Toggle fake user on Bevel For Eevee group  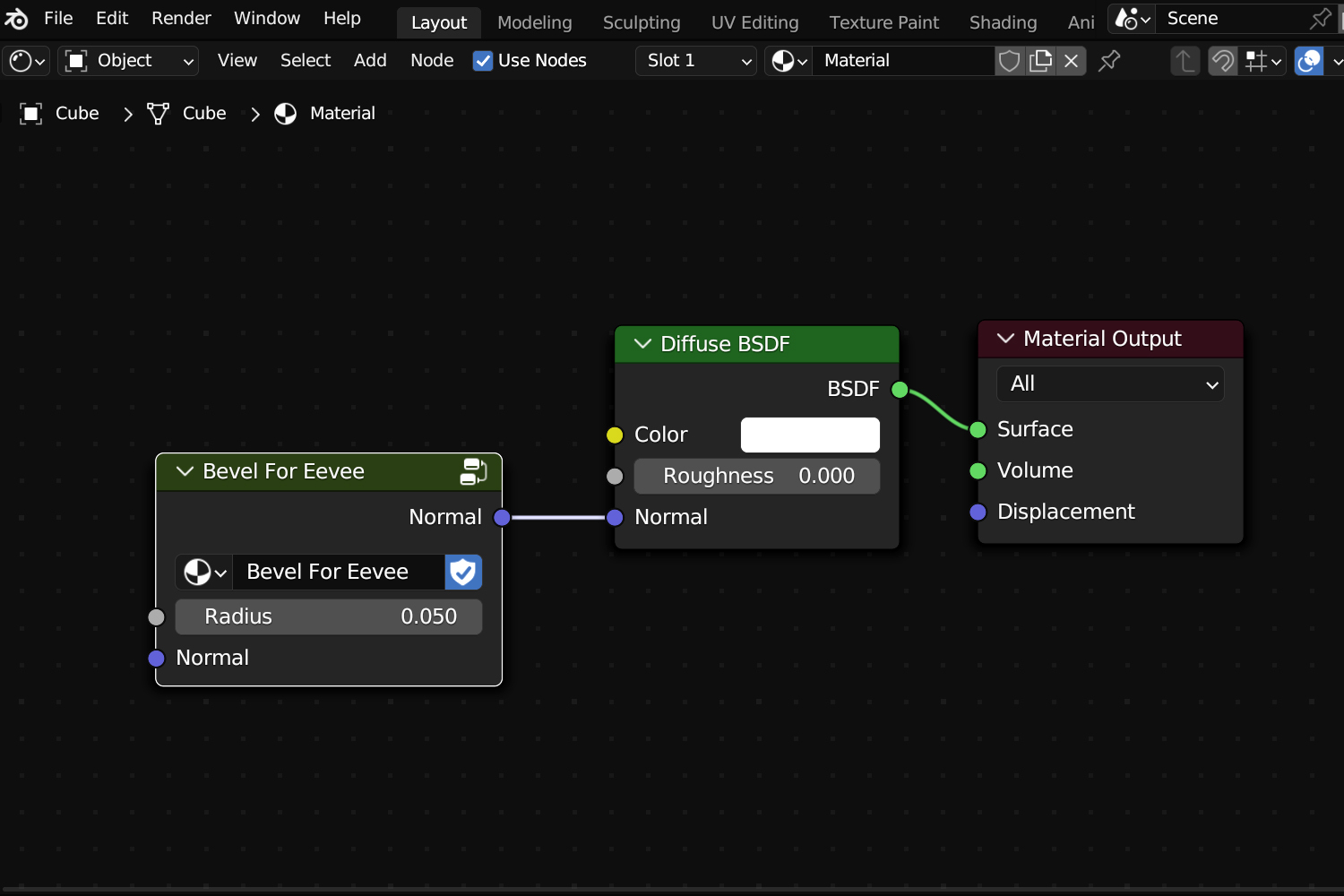[x=463, y=573]
